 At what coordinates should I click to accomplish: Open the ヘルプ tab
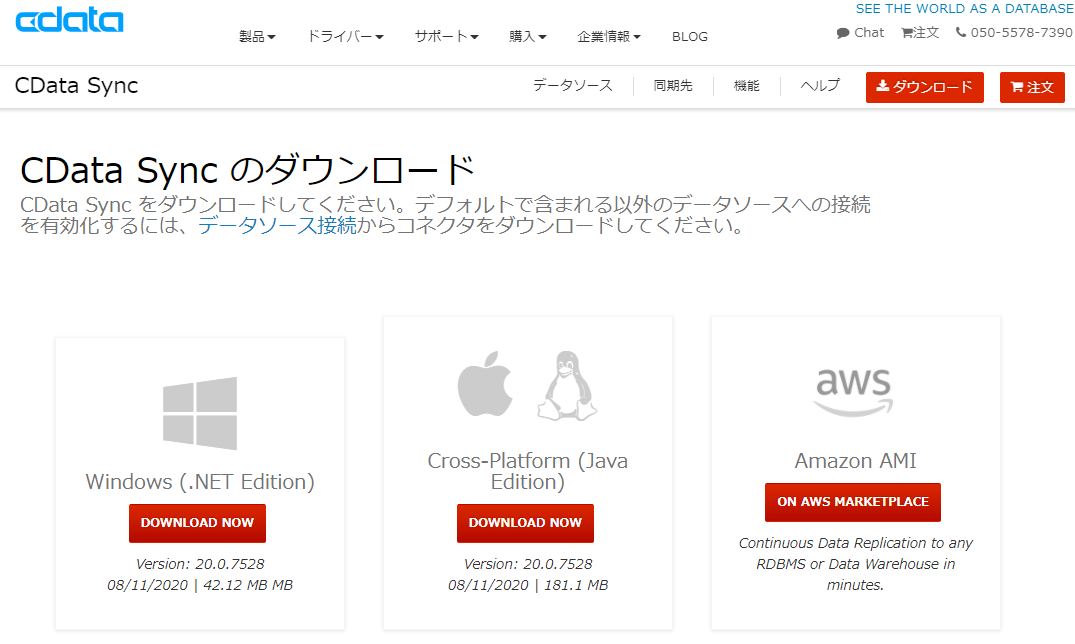pyautogui.click(x=820, y=86)
